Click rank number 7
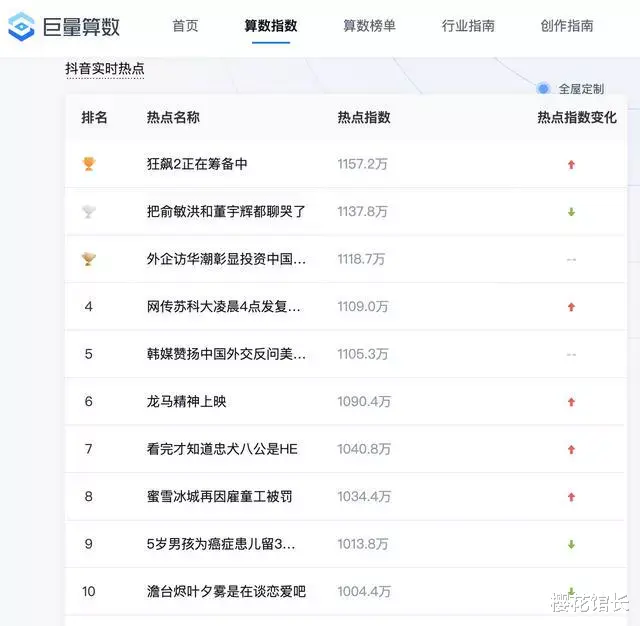The width and height of the screenshot is (640, 626). [x=89, y=449]
